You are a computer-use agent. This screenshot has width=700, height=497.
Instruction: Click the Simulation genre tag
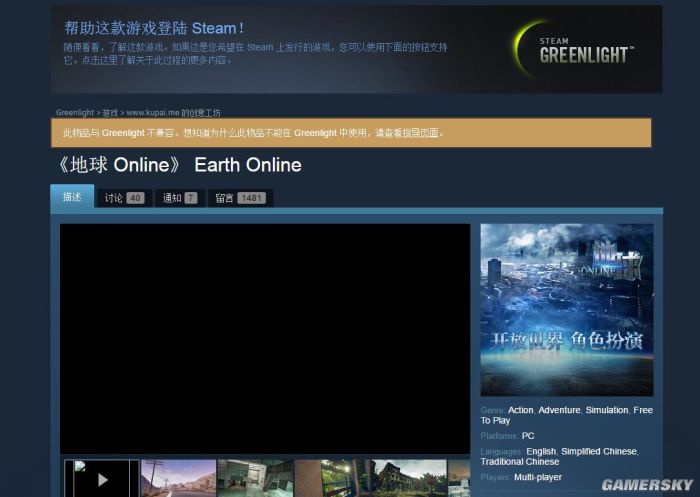click(x=607, y=410)
